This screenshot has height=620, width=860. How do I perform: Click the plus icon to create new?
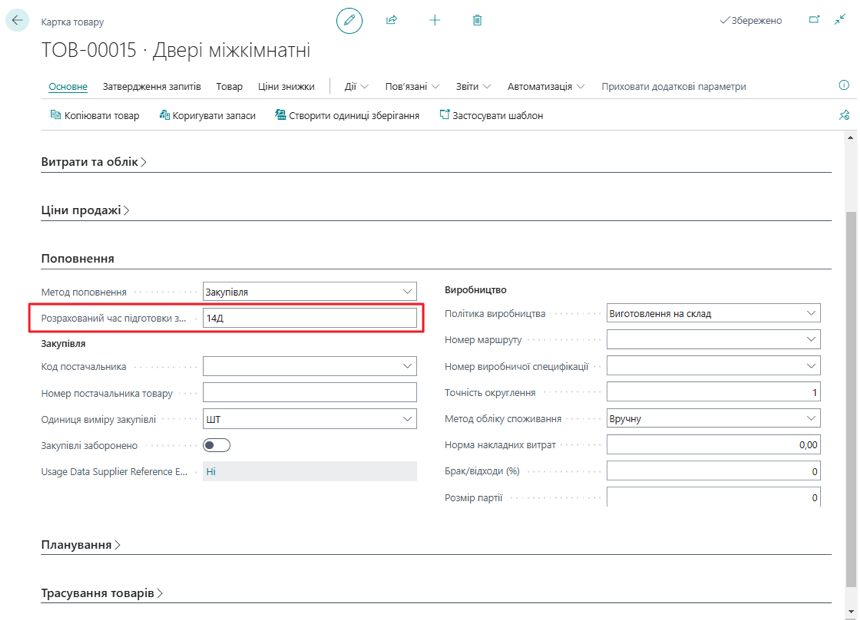point(435,20)
